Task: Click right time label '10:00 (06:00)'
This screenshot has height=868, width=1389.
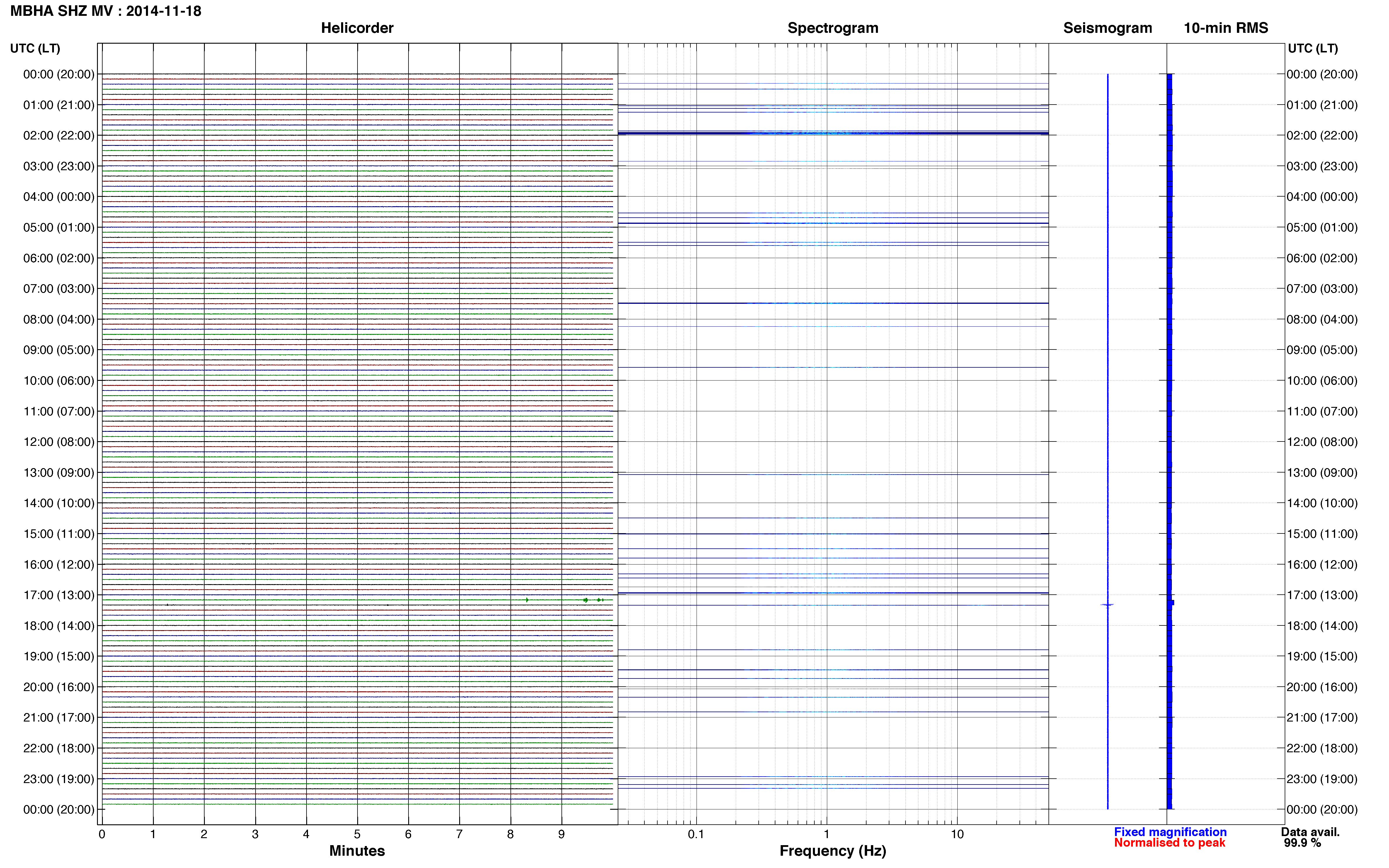Action: coord(1322,381)
